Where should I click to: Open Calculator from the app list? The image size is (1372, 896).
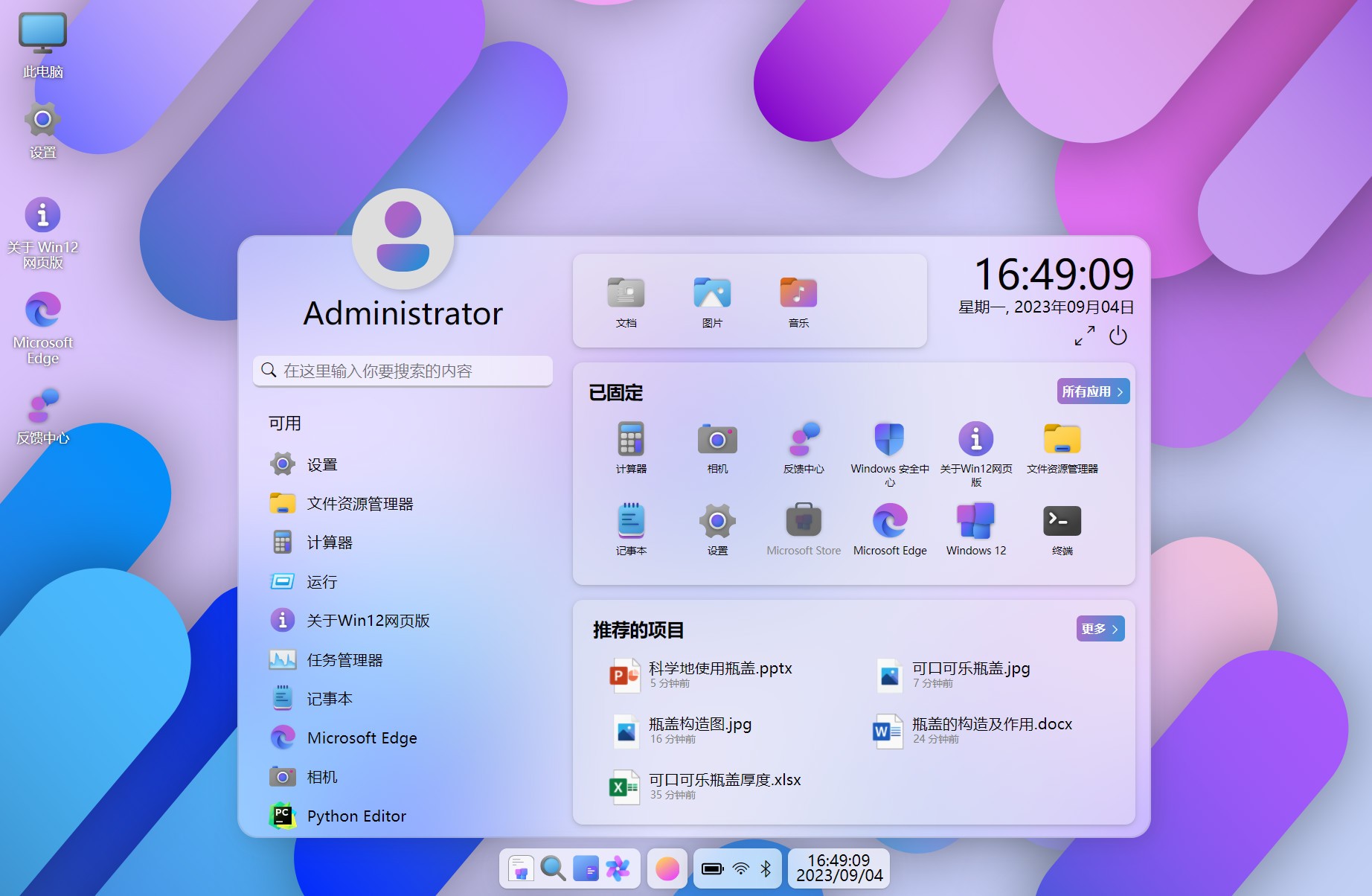(403, 543)
